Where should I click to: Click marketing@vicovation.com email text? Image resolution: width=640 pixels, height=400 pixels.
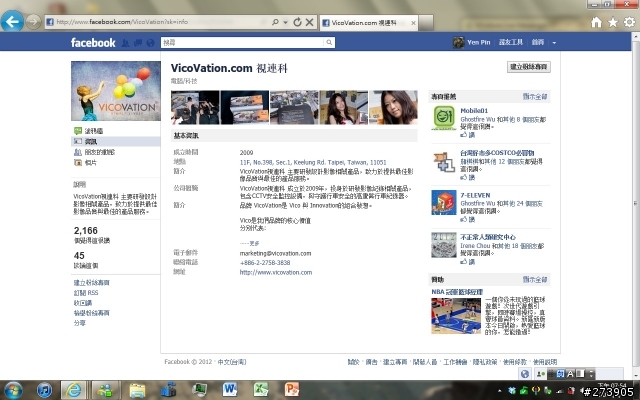pos(275,253)
